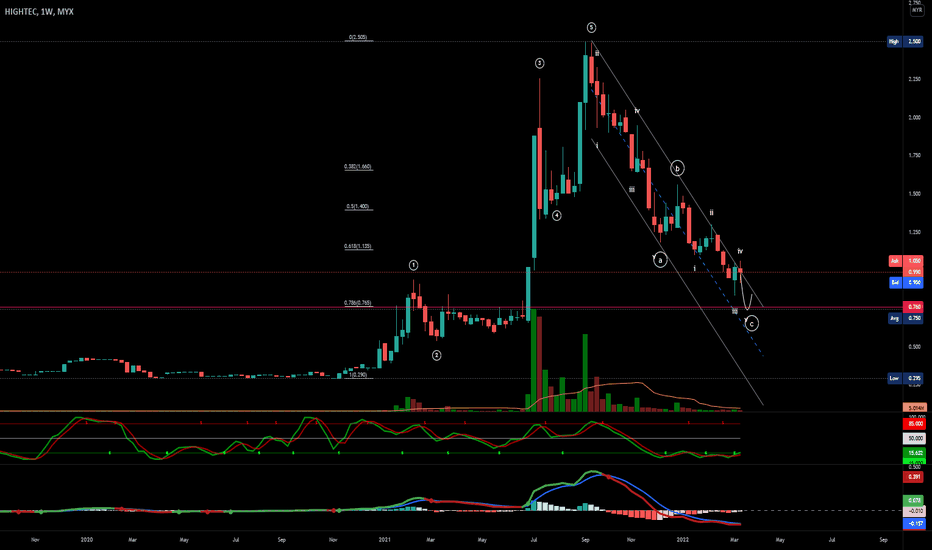Viewport: 932px width, 550px height.
Task: Click the 1.750 price scale tick
Action: tap(914, 155)
